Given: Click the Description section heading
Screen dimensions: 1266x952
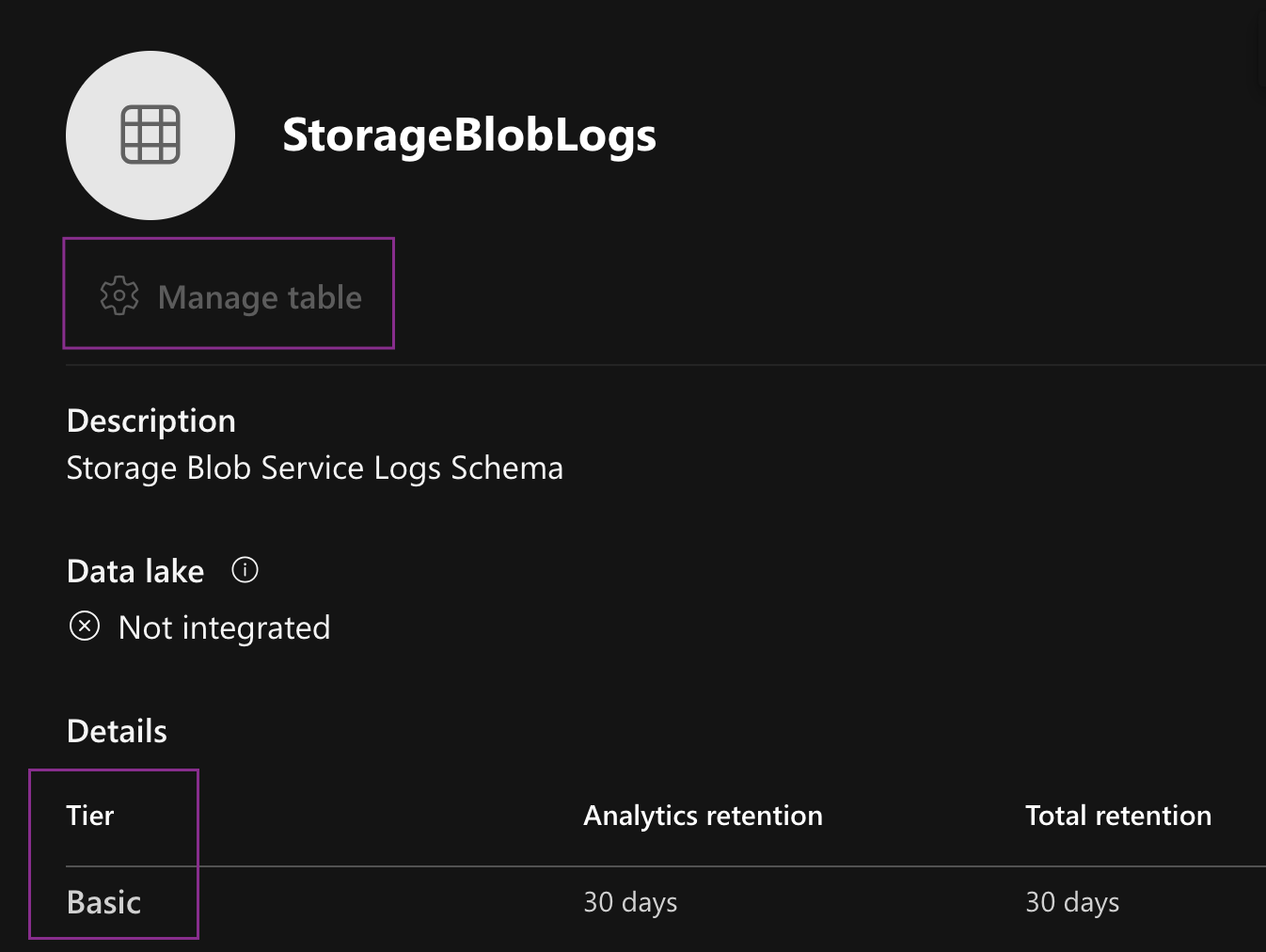Looking at the screenshot, I should [150, 420].
